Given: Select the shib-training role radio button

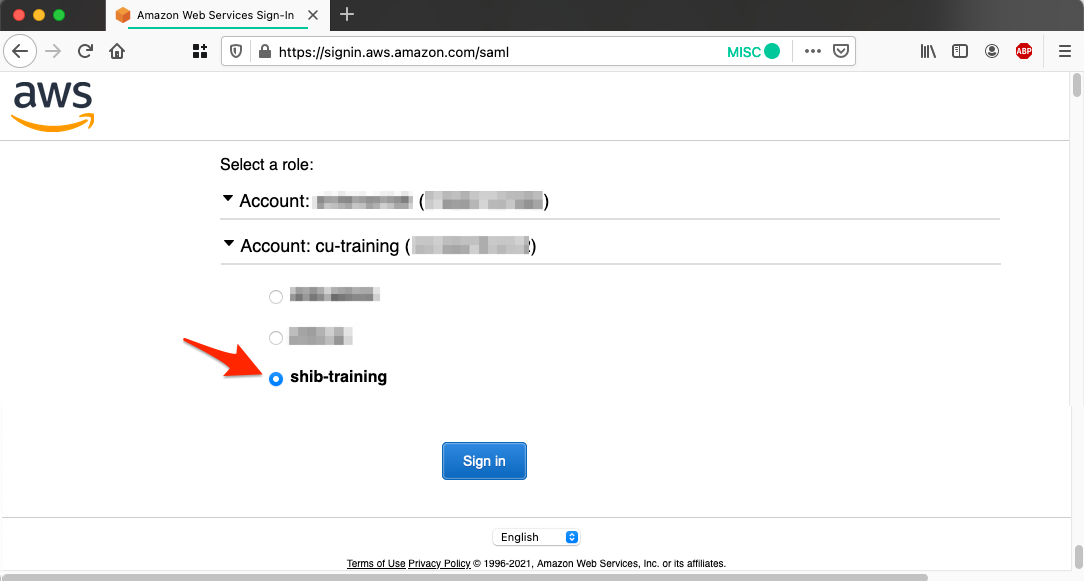Looking at the screenshot, I should click(276, 379).
